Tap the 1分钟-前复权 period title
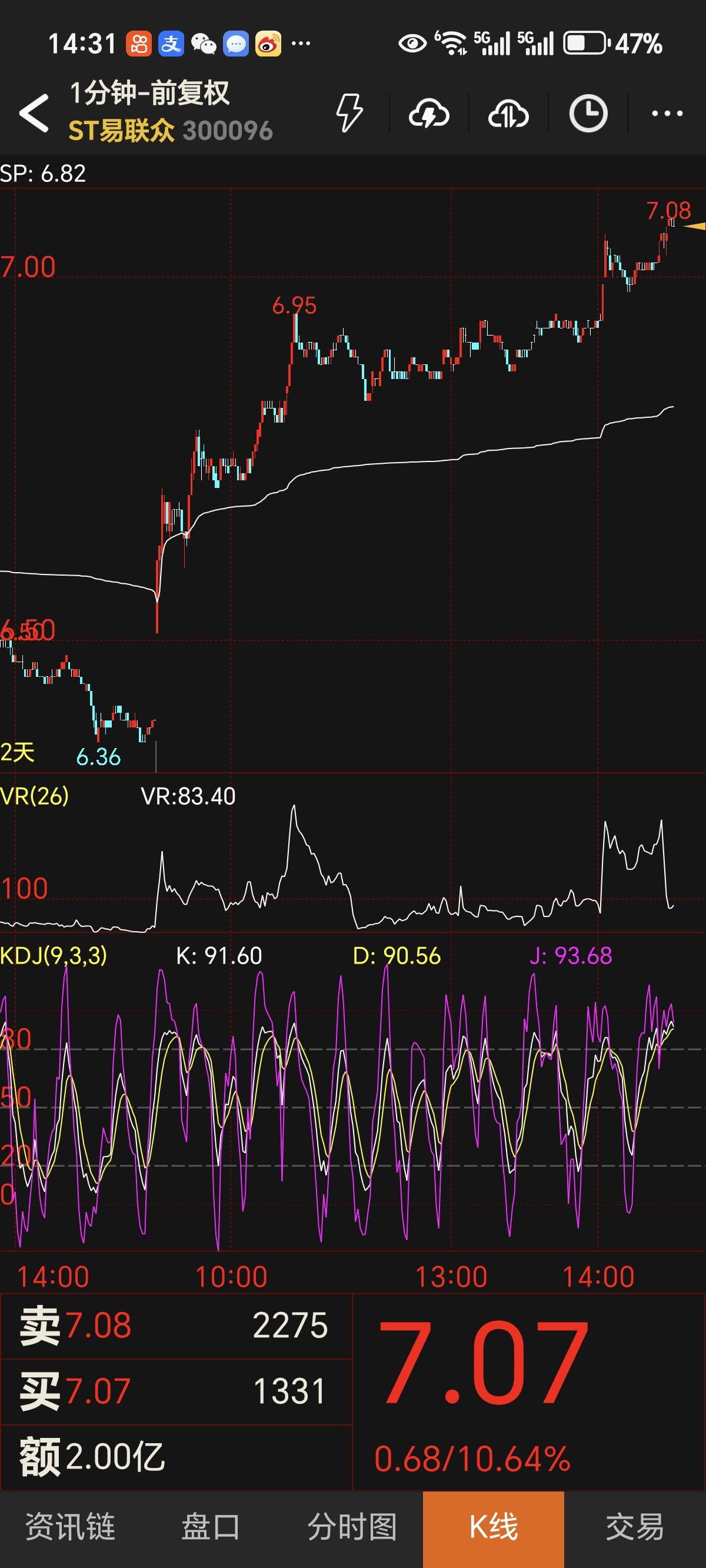 point(149,93)
